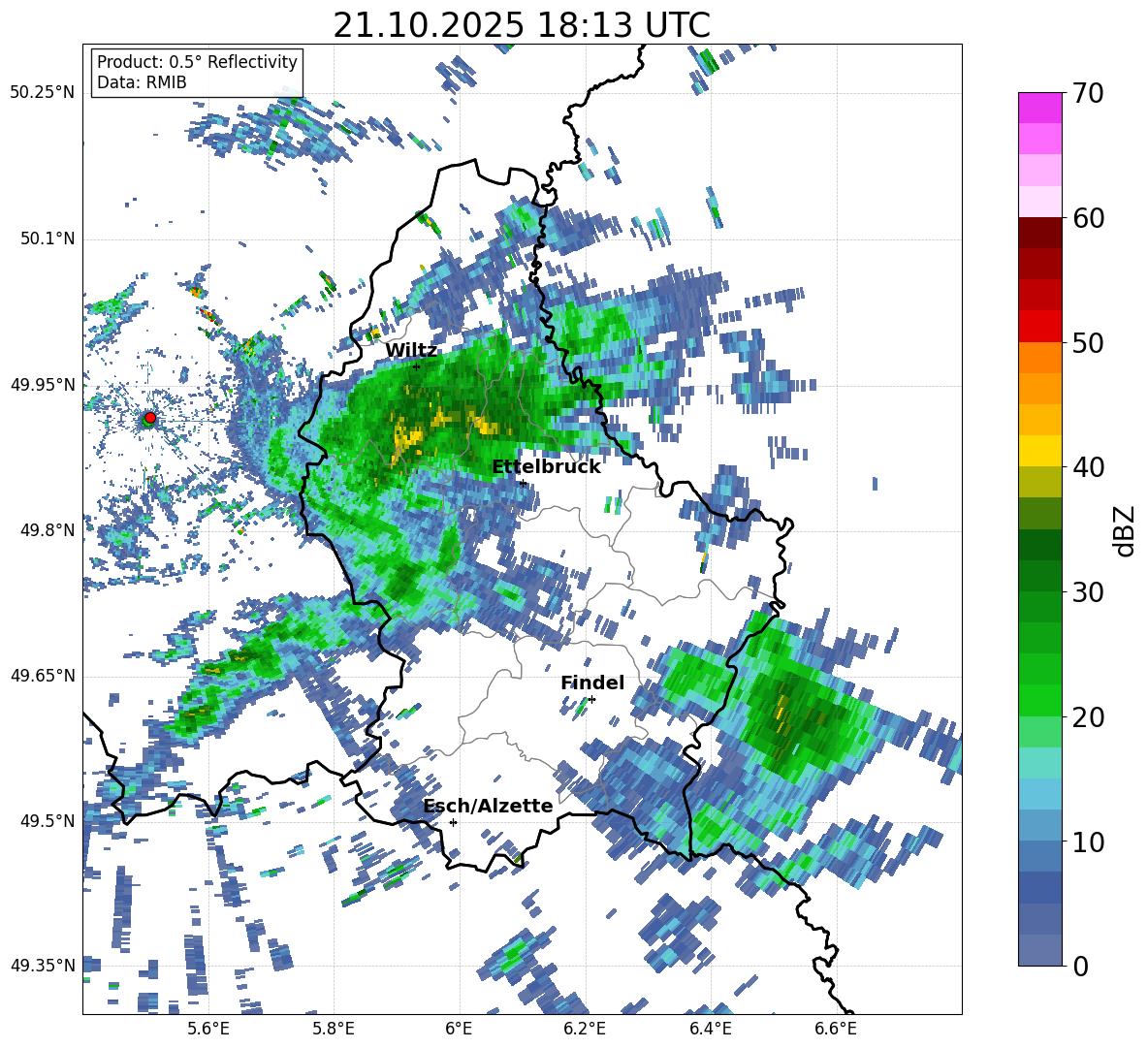Click the 5.8°E longitude tick label

[334, 1029]
